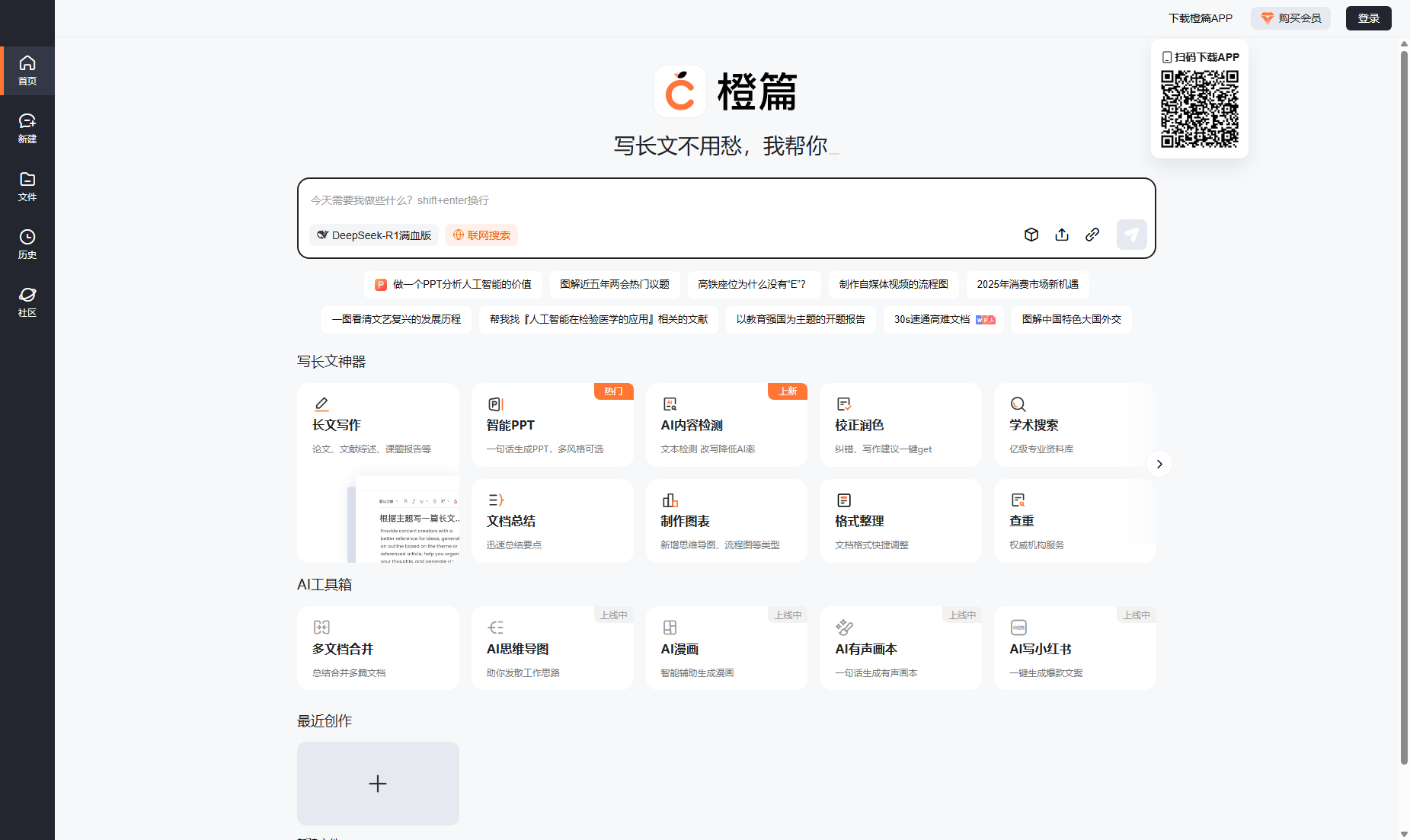Screen dimensions: 1410x840
Task: Click the plus tile under 最近创作
Action: [x=378, y=783]
